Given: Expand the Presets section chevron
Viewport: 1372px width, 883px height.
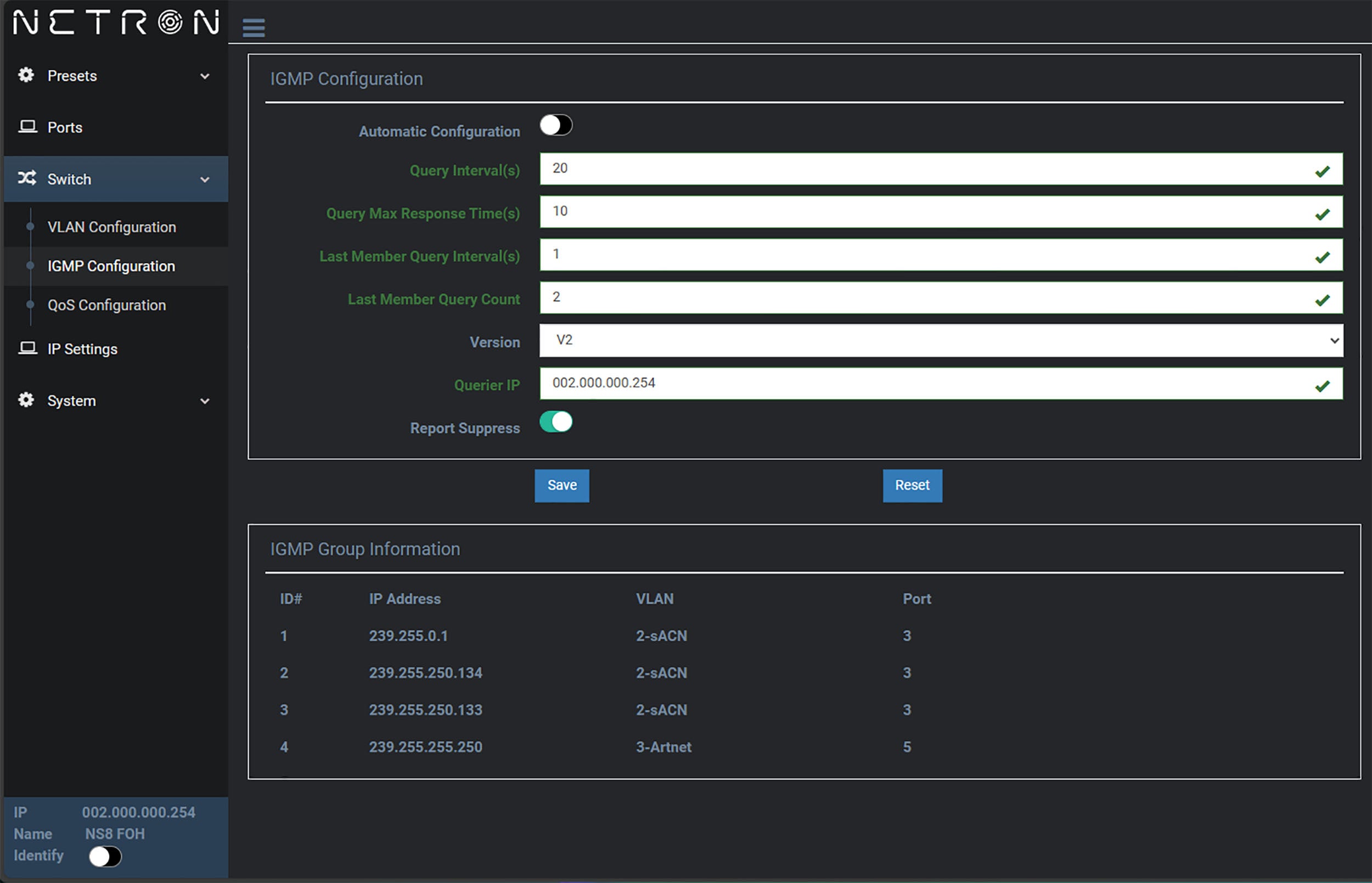Looking at the screenshot, I should (x=206, y=76).
